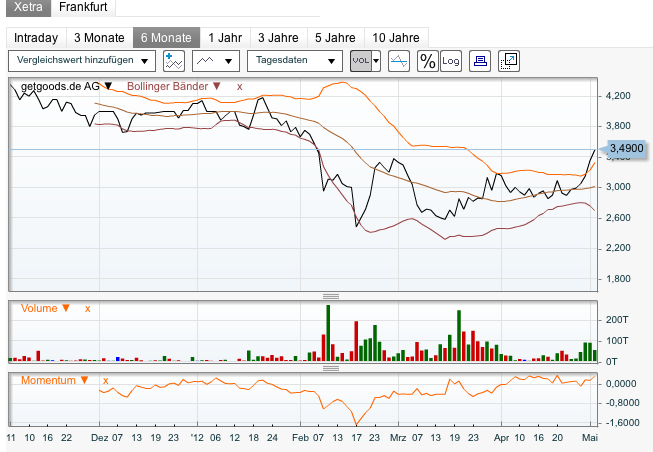
Task: Click the Feb date axis label
Action: 300,438
